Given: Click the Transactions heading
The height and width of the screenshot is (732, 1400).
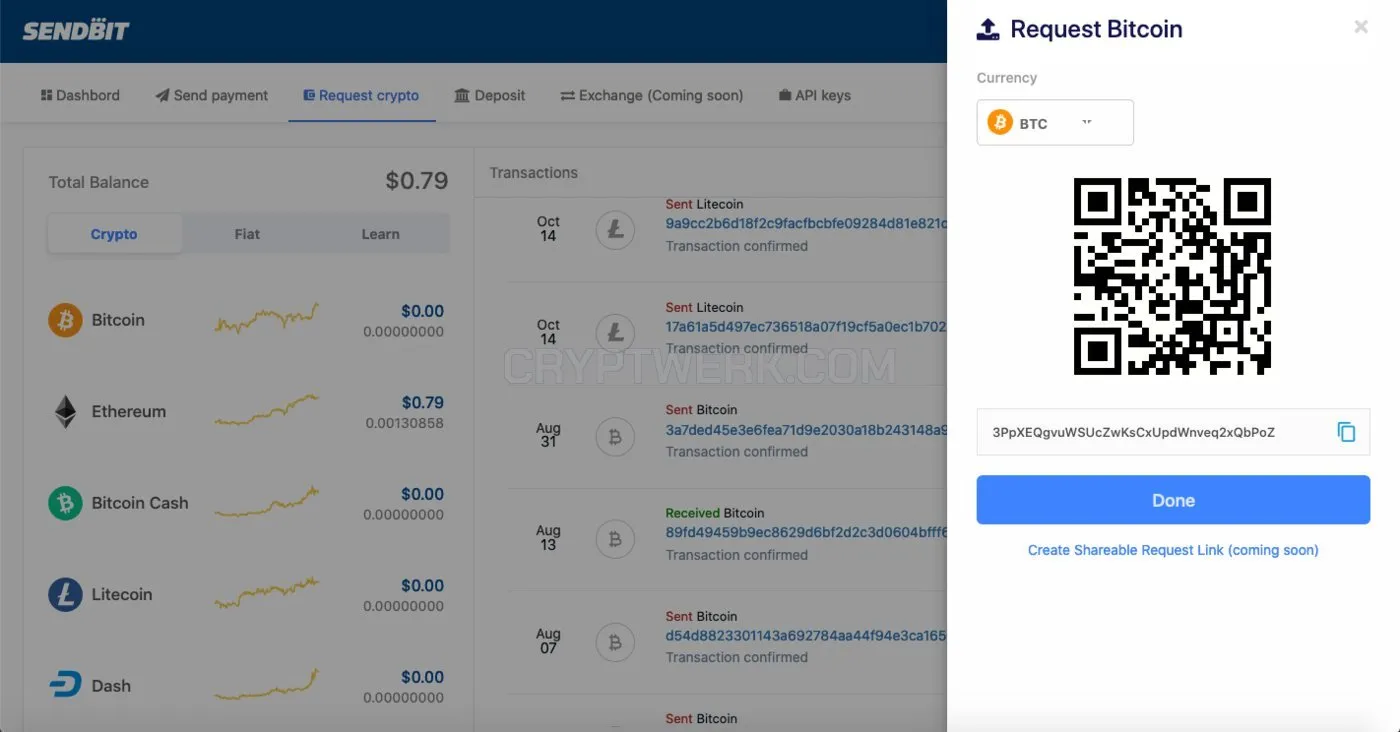Looking at the screenshot, I should pyautogui.click(x=534, y=173).
